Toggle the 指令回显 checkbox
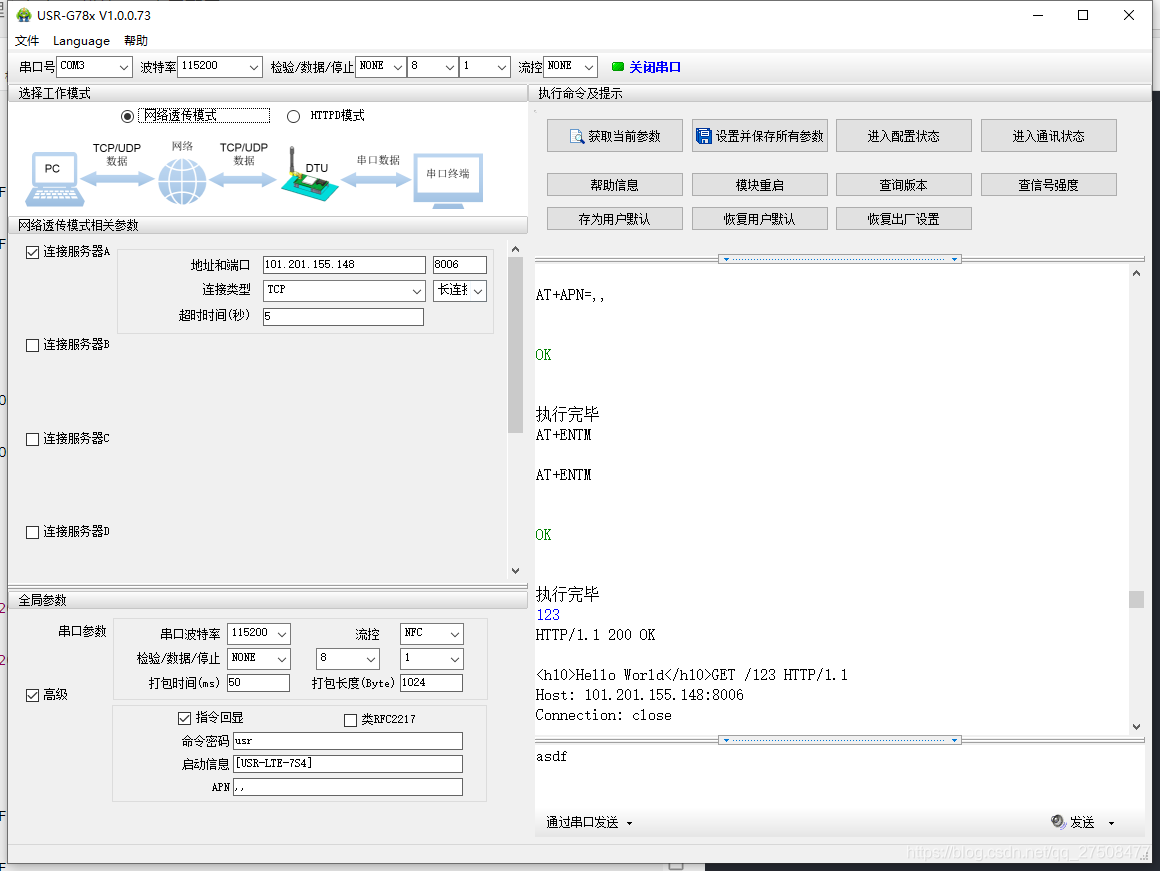This screenshot has height=871, width=1160. 186,717
